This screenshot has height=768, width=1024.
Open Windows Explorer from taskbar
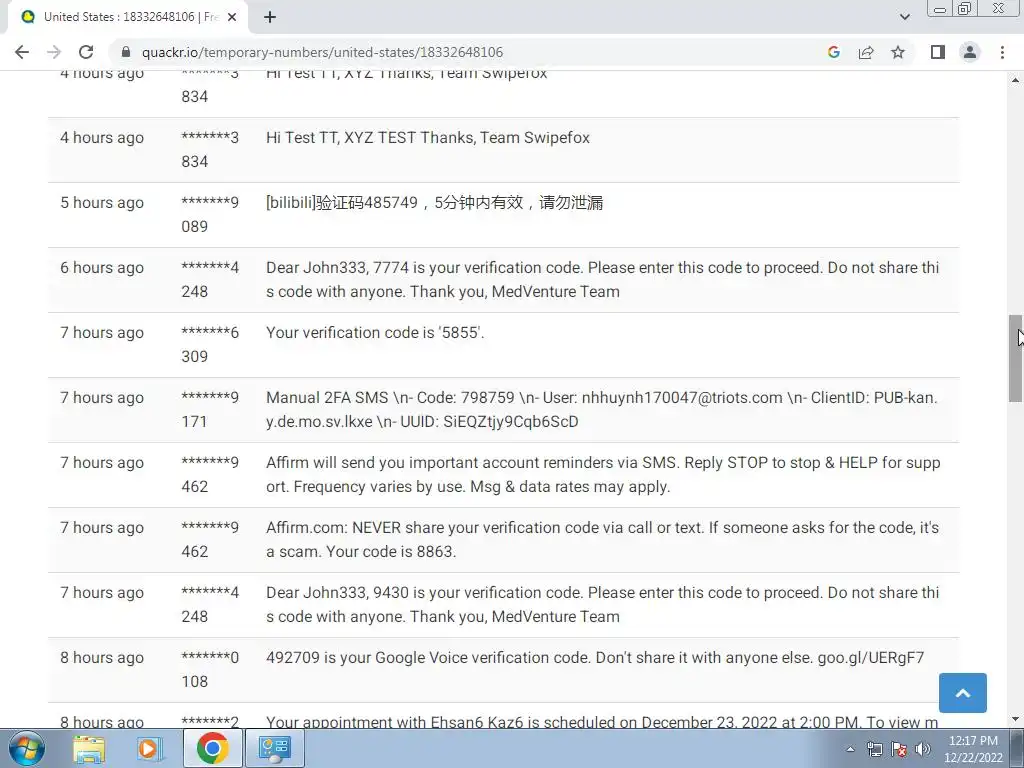click(x=89, y=748)
